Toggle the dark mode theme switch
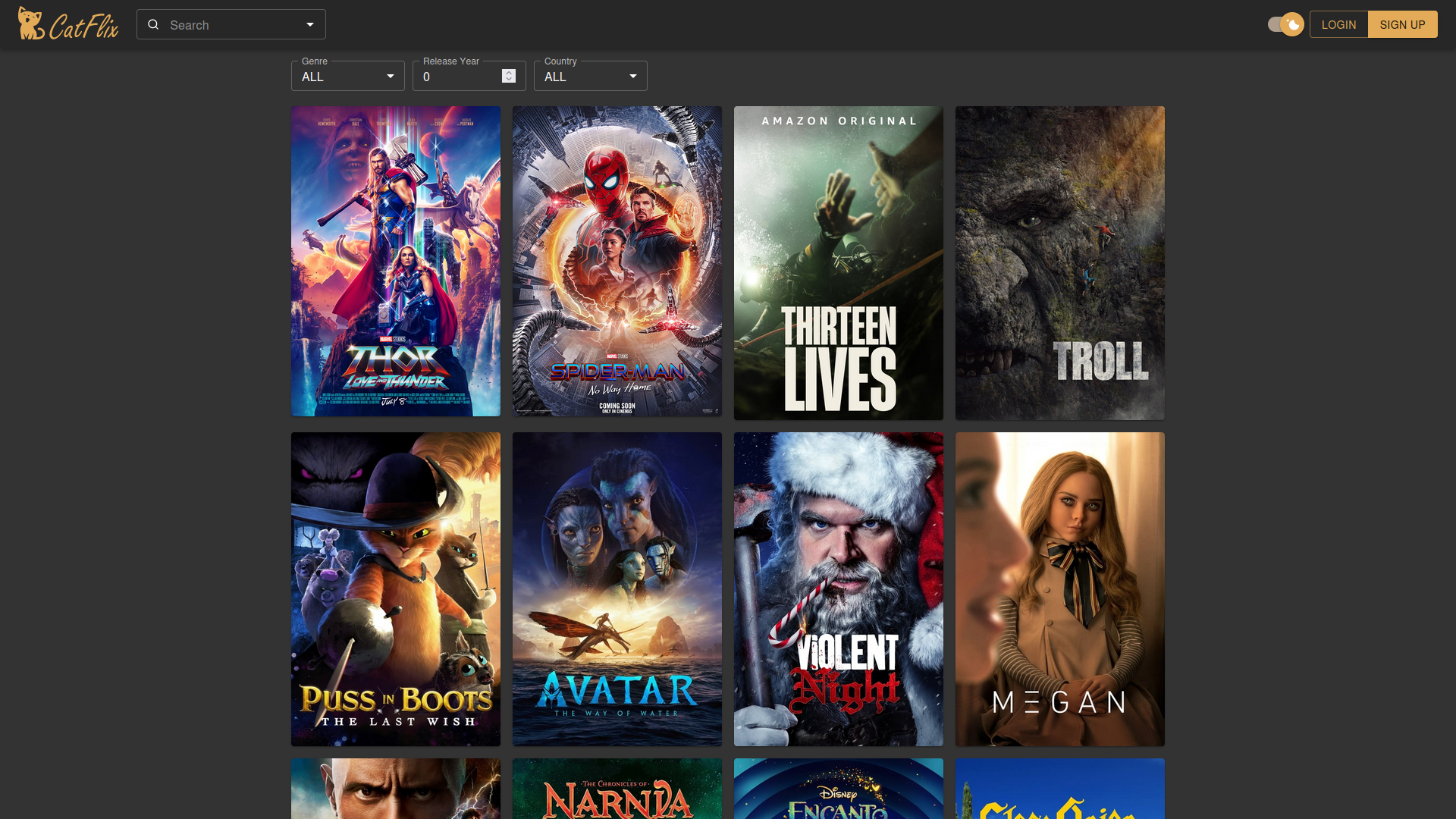The height and width of the screenshot is (819, 1456). pos(1286,24)
